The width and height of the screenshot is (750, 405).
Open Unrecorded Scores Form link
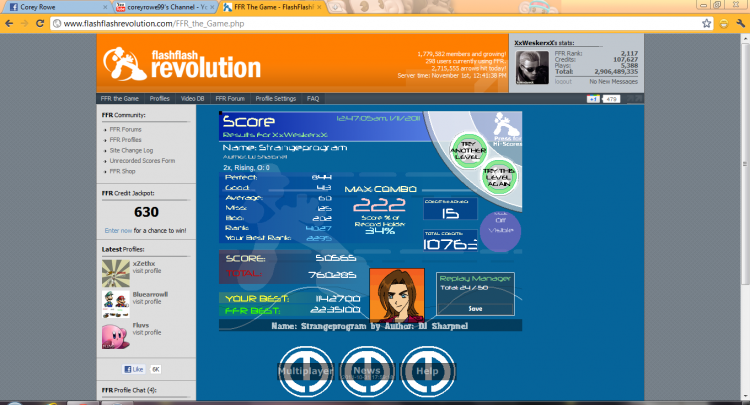click(x=142, y=161)
